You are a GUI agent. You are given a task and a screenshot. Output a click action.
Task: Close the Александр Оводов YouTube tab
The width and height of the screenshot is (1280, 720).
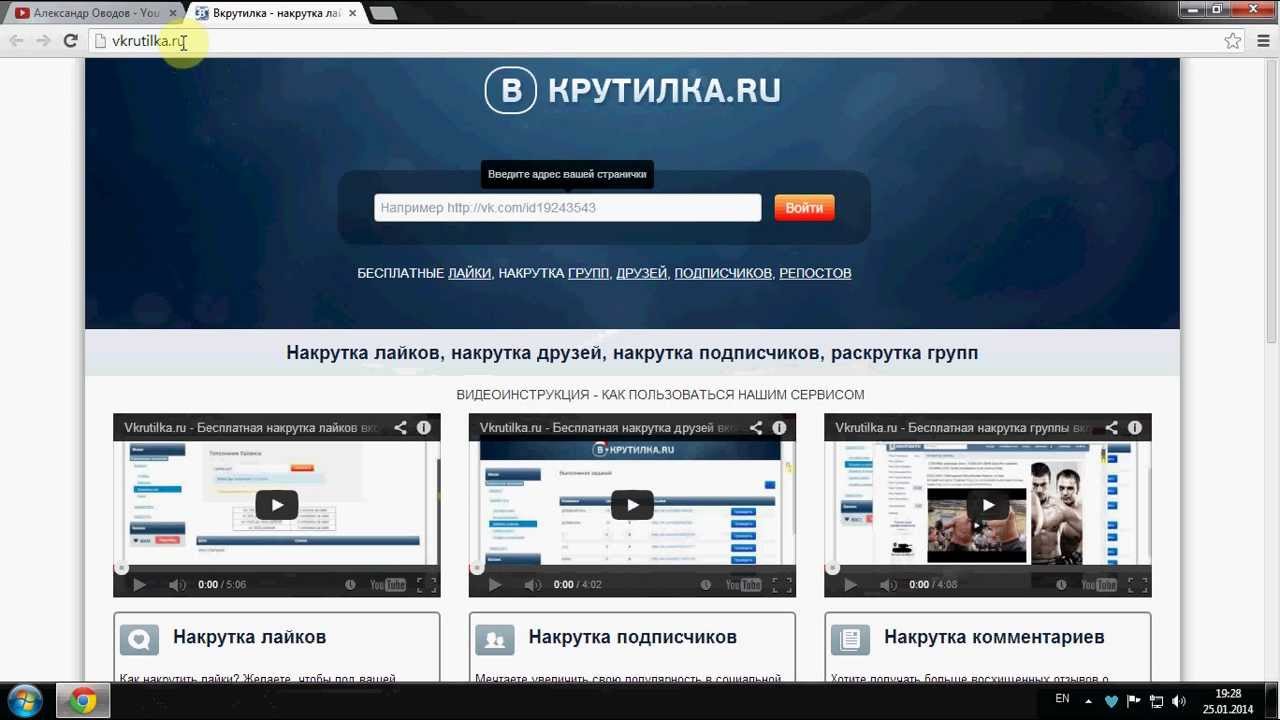(x=173, y=13)
